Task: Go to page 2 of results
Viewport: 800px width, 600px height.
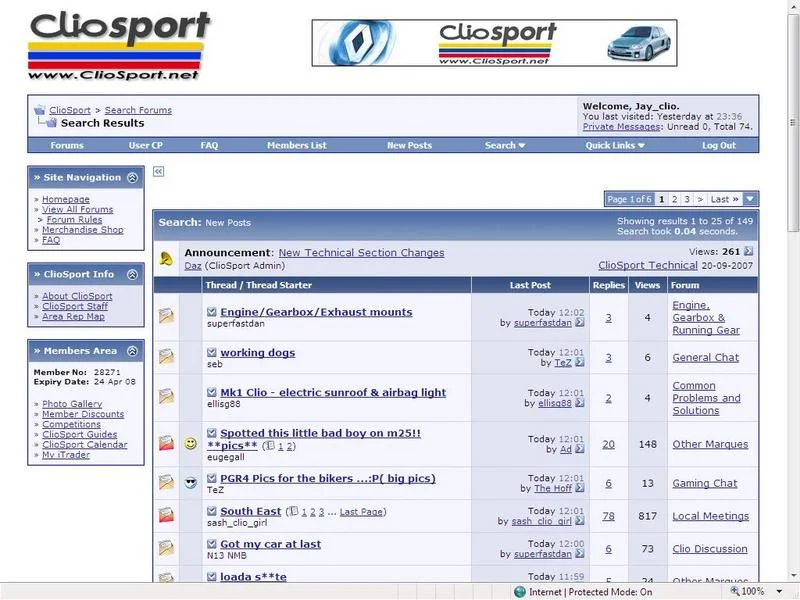Action: 674,199
